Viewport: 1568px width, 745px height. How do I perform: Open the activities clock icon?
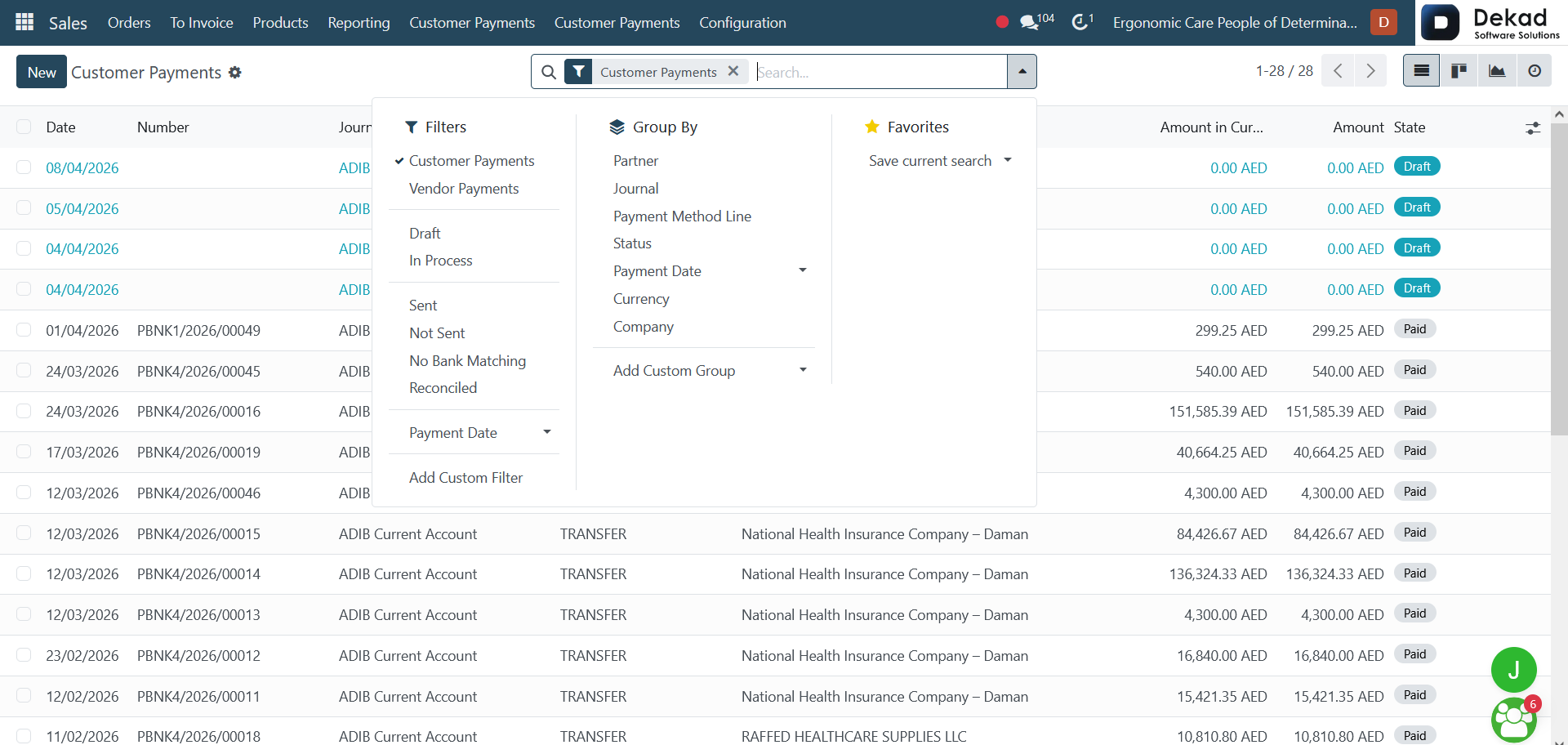tap(1082, 21)
